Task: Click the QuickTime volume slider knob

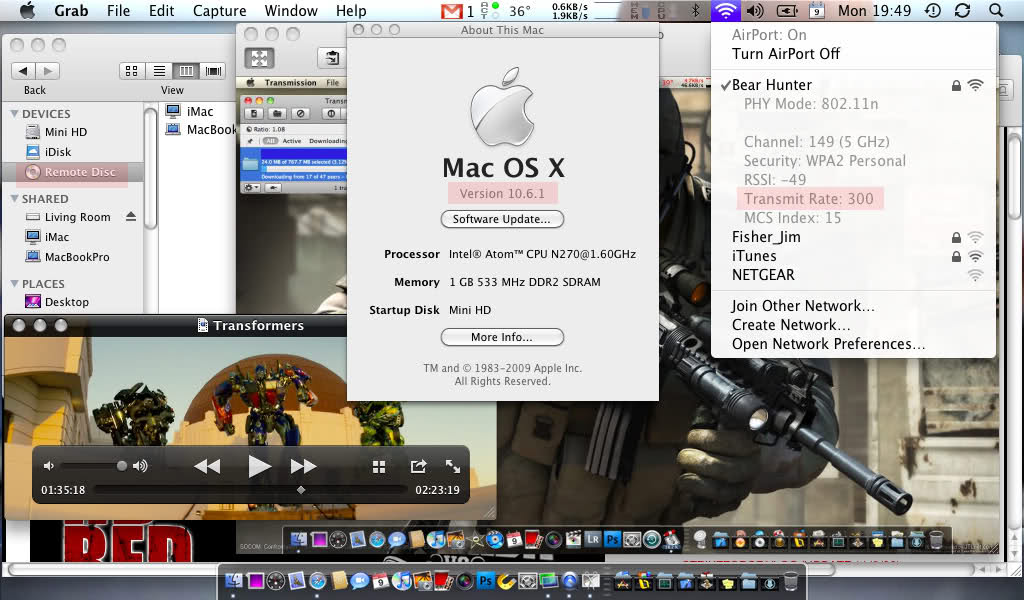Action: point(122,466)
